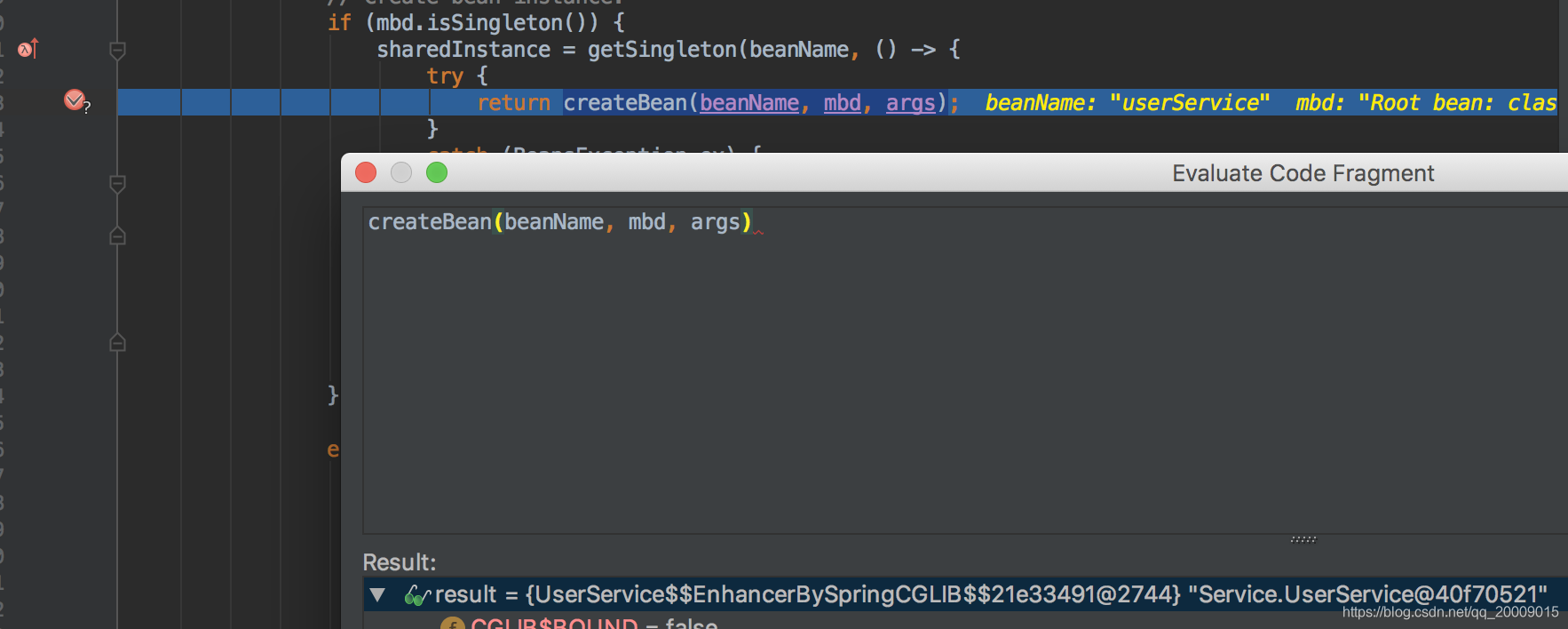Toggle the conditional breakpoint on return line
The height and width of the screenshot is (629, 1568).
click(75, 100)
